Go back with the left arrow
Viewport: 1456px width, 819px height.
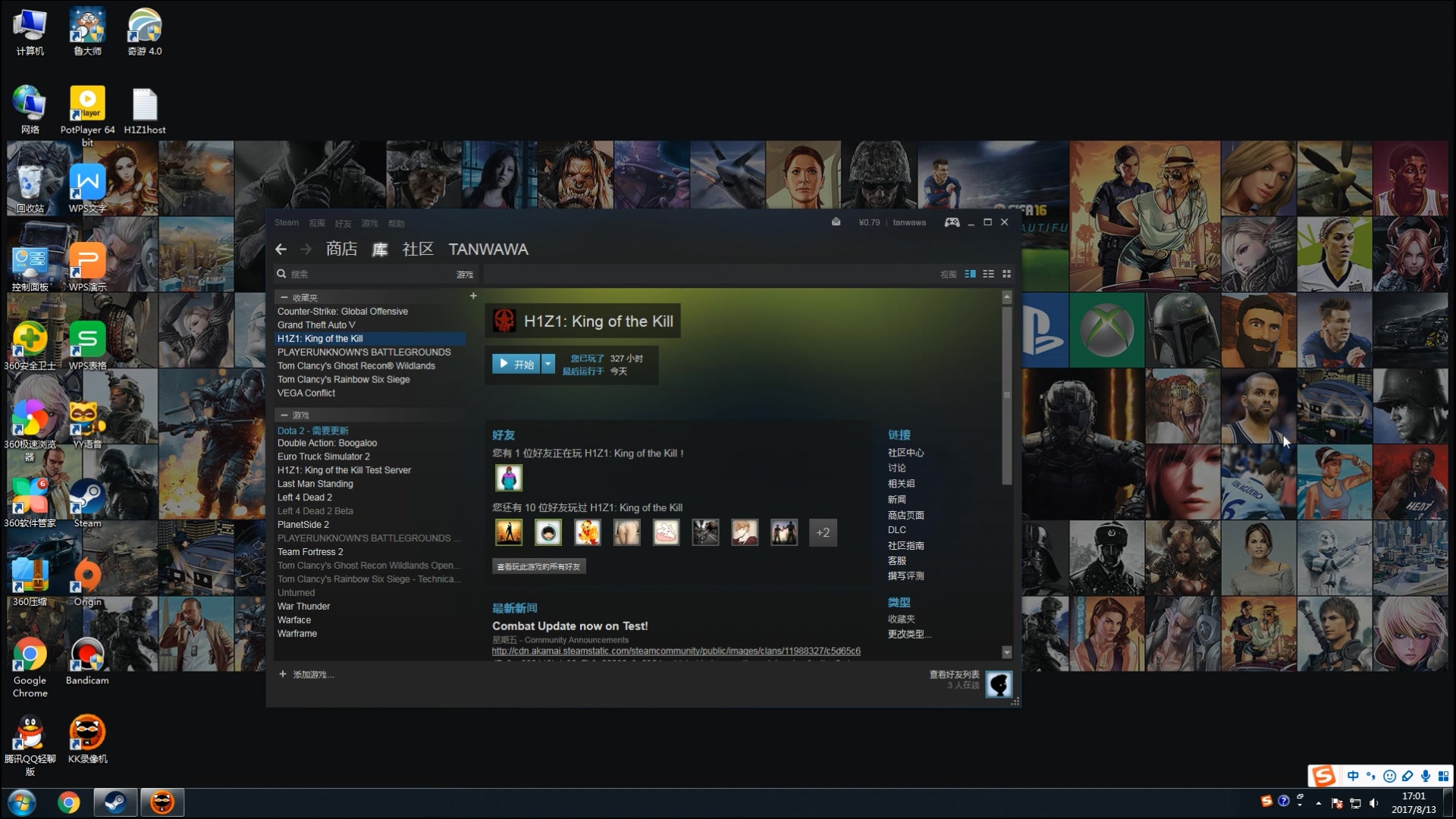click(x=281, y=249)
